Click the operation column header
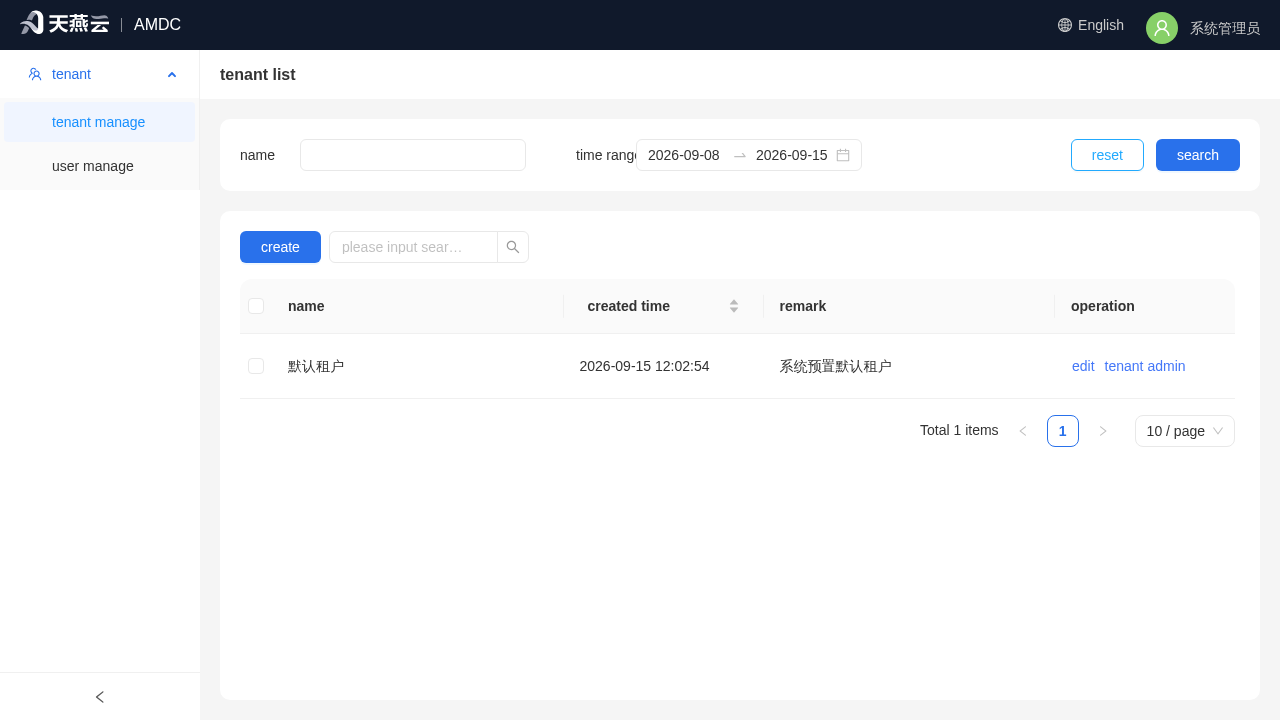This screenshot has width=1280, height=720. [1103, 306]
